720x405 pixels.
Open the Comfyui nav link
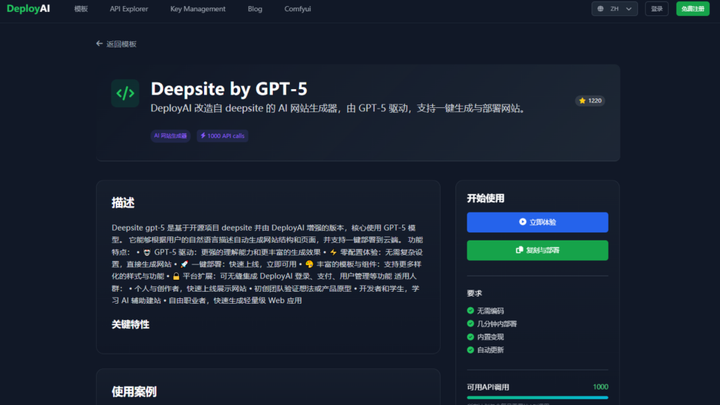(298, 9)
